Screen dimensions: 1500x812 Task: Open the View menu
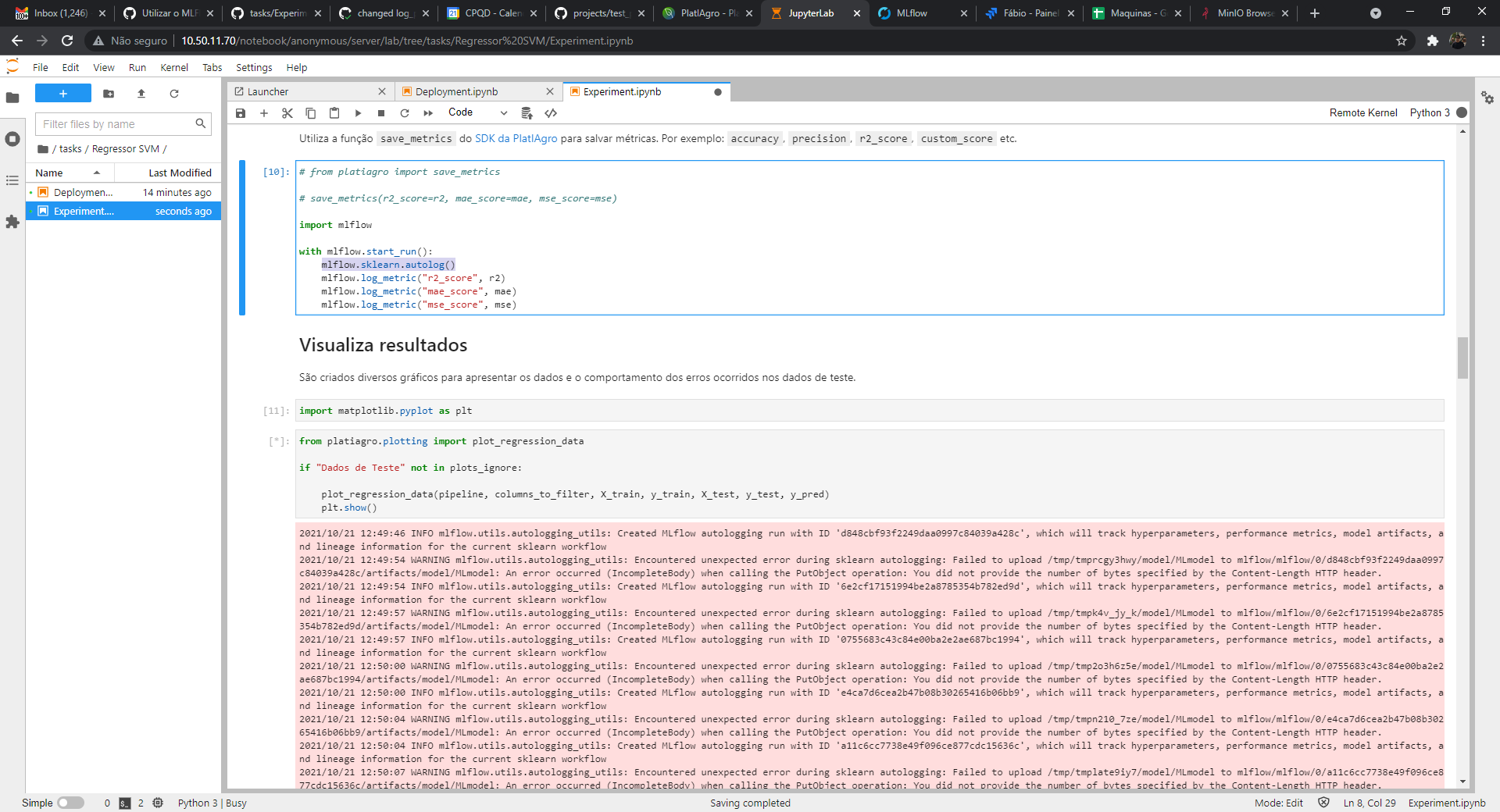coord(104,68)
